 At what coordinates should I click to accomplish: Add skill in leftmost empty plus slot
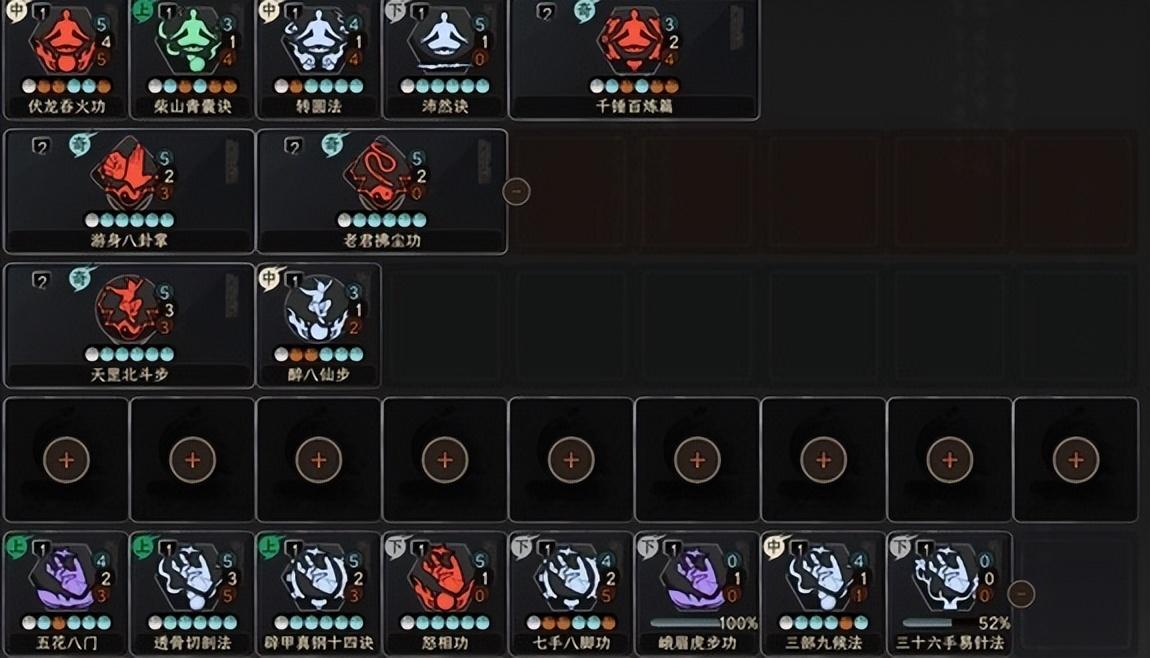click(x=66, y=460)
